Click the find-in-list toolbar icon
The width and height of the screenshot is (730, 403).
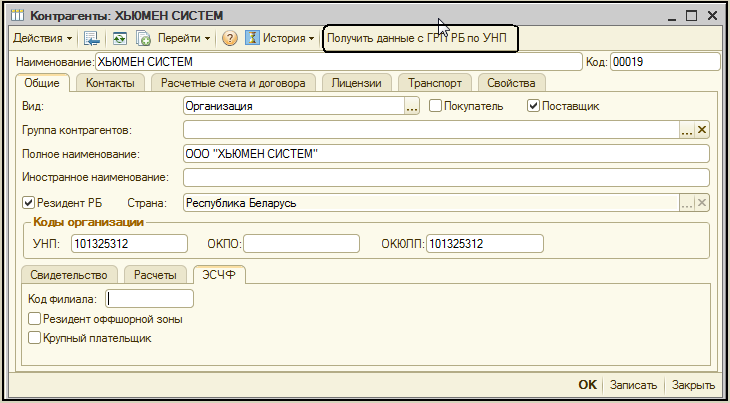[x=92, y=39]
